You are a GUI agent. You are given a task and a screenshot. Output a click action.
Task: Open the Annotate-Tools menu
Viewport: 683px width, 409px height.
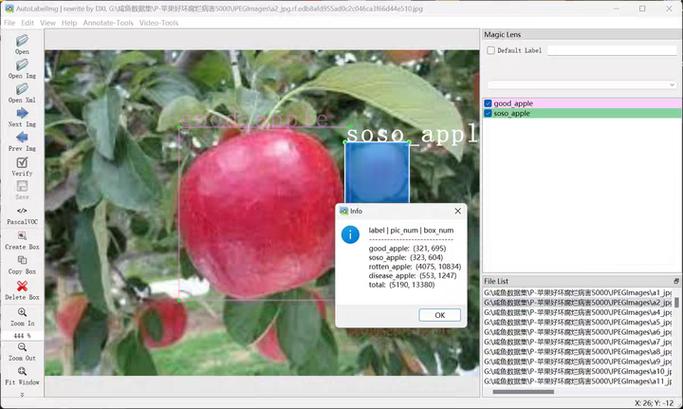(x=108, y=23)
